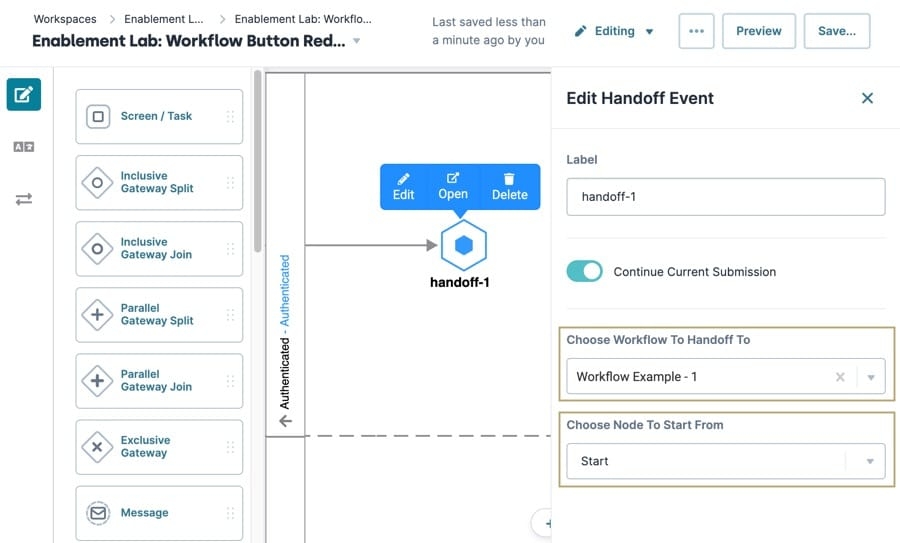
Task: Toggle Continue Current Submission switch
Action: 584,271
